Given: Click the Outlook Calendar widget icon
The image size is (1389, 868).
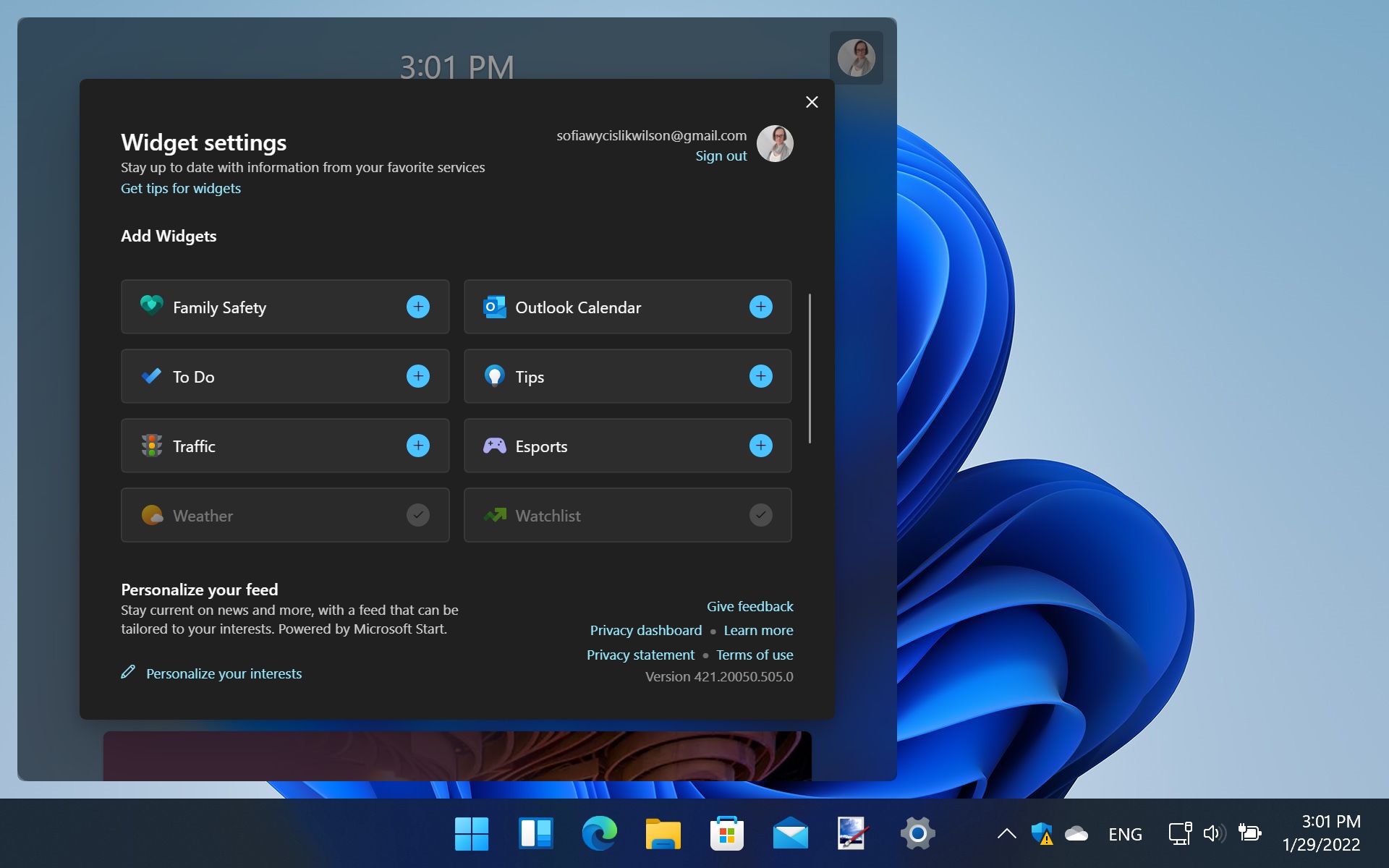Looking at the screenshot, I should click(493, 307).
